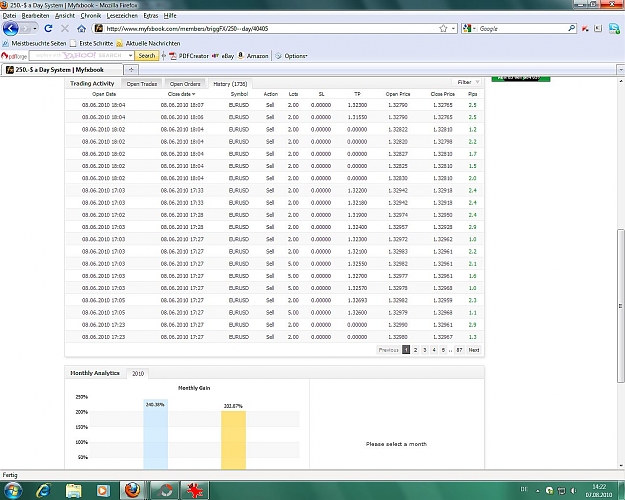Sort by the Close date column header
This screenshot has width=625, height=500.
pyautogui.click(x=181, y=94)
